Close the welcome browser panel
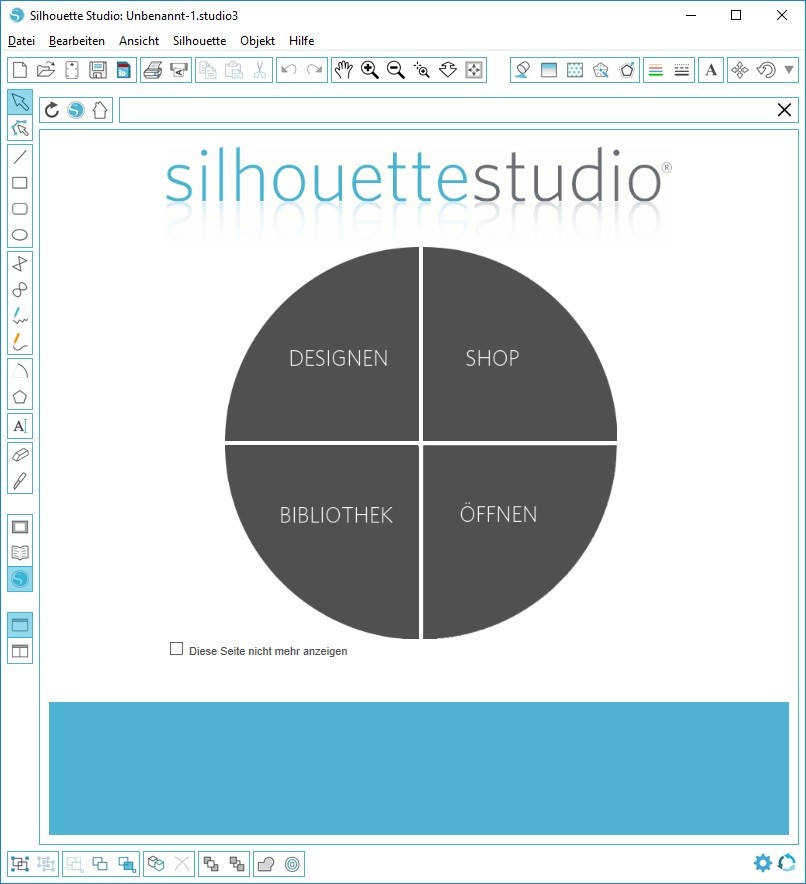Screen dimensions: 806x884 784,110
